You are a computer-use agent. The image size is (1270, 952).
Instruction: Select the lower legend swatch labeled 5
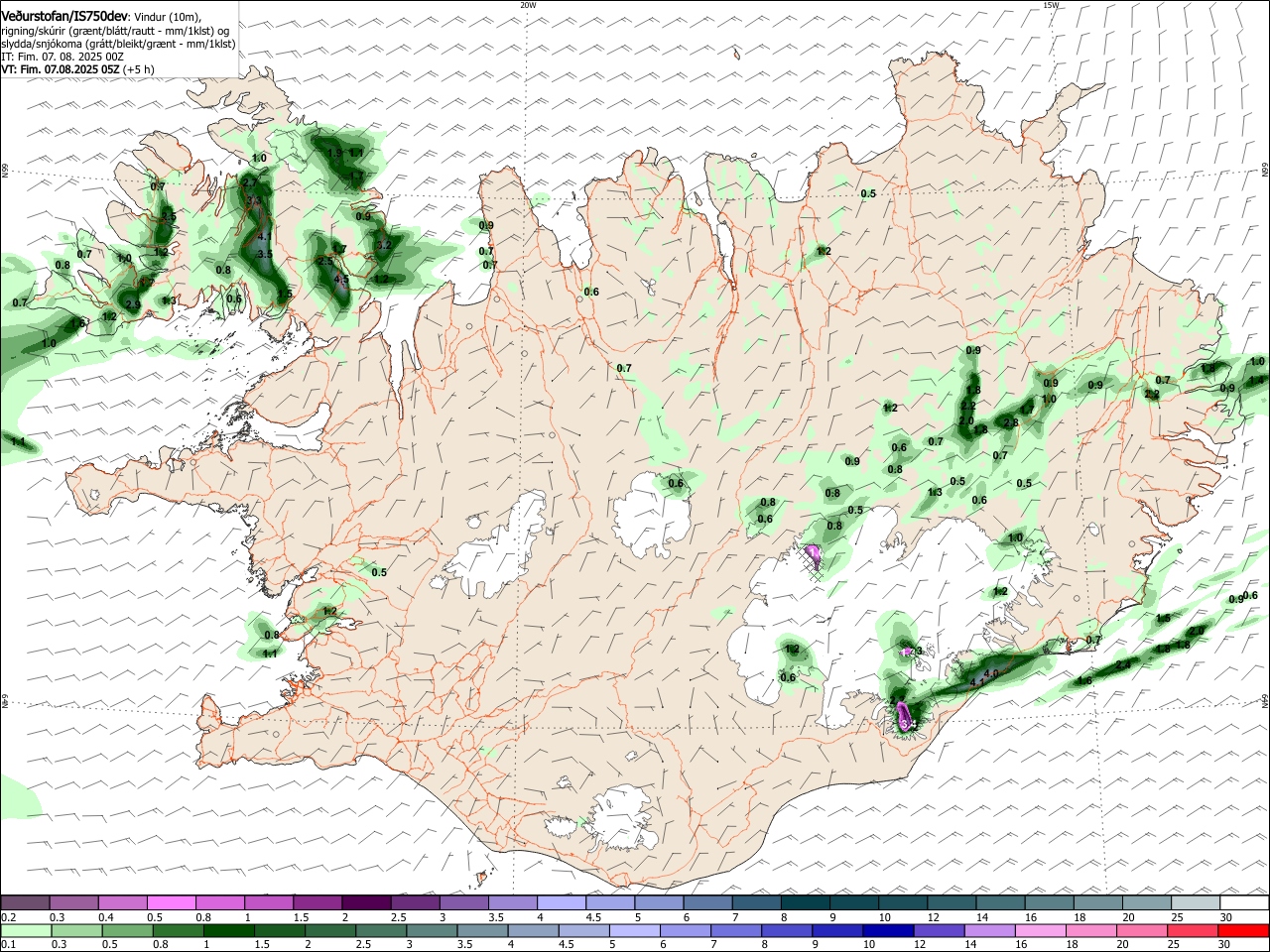634,930
